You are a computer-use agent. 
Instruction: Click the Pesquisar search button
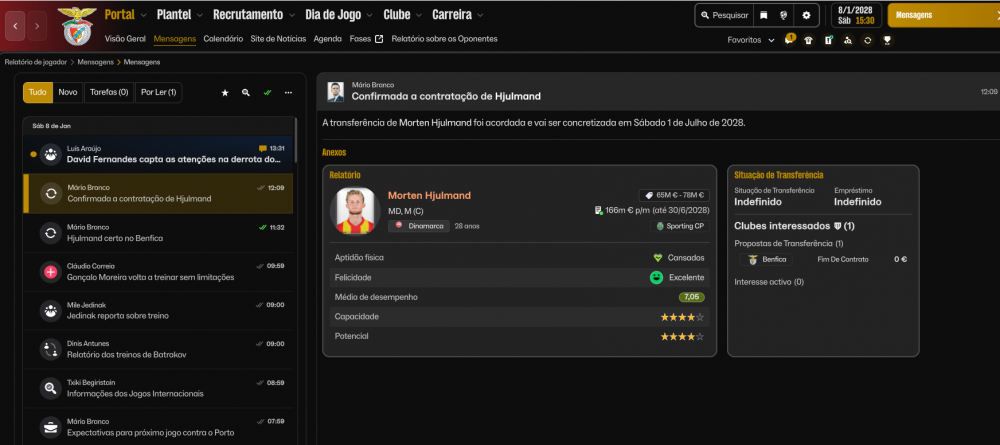click(x=724, y=15)
